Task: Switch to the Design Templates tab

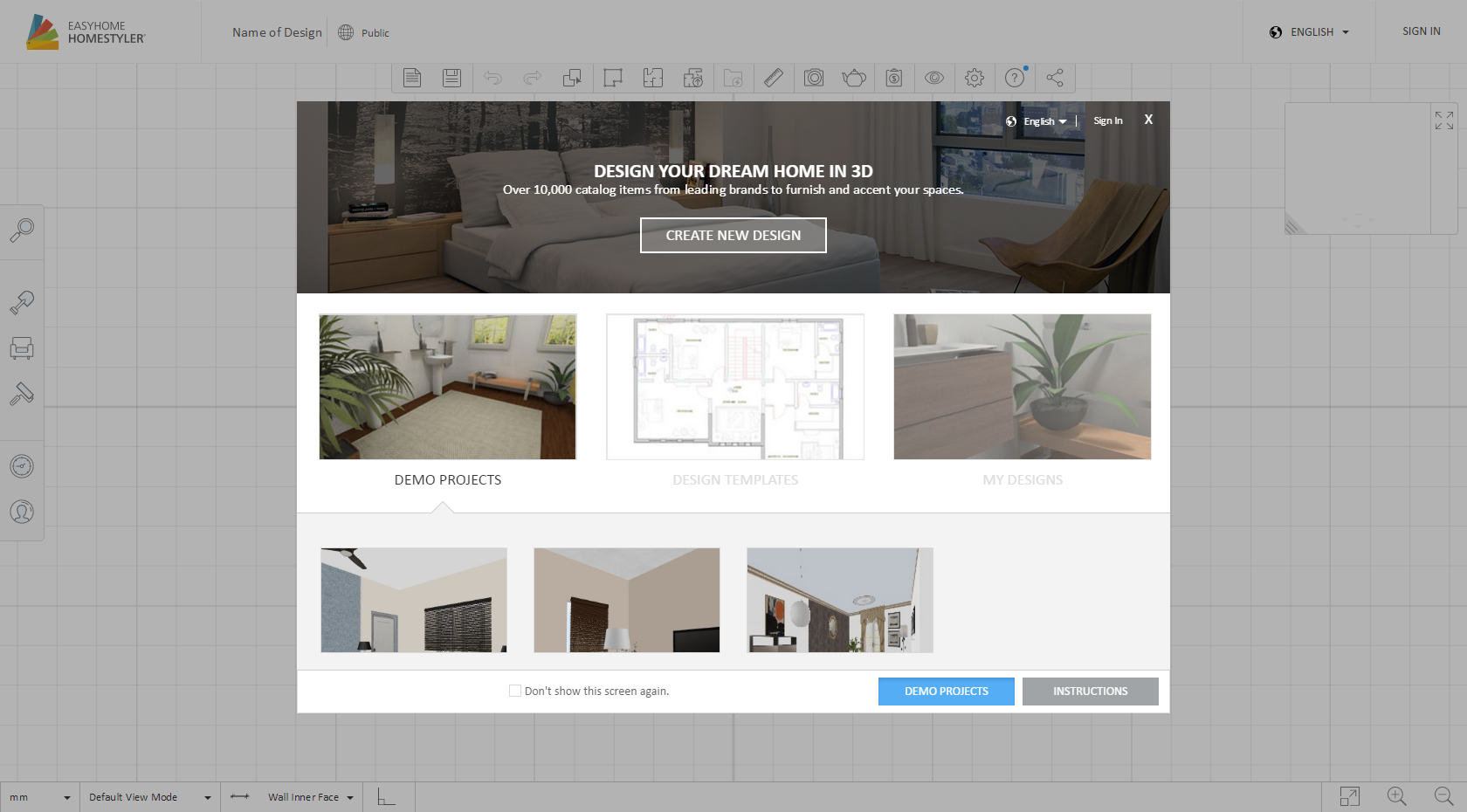Action: (x=735, y=479)
